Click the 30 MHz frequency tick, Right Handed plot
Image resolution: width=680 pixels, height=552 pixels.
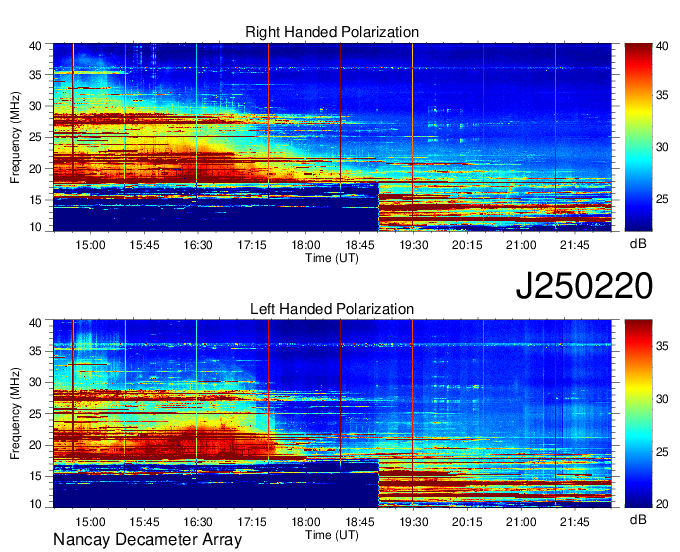(x=36, y=106)
